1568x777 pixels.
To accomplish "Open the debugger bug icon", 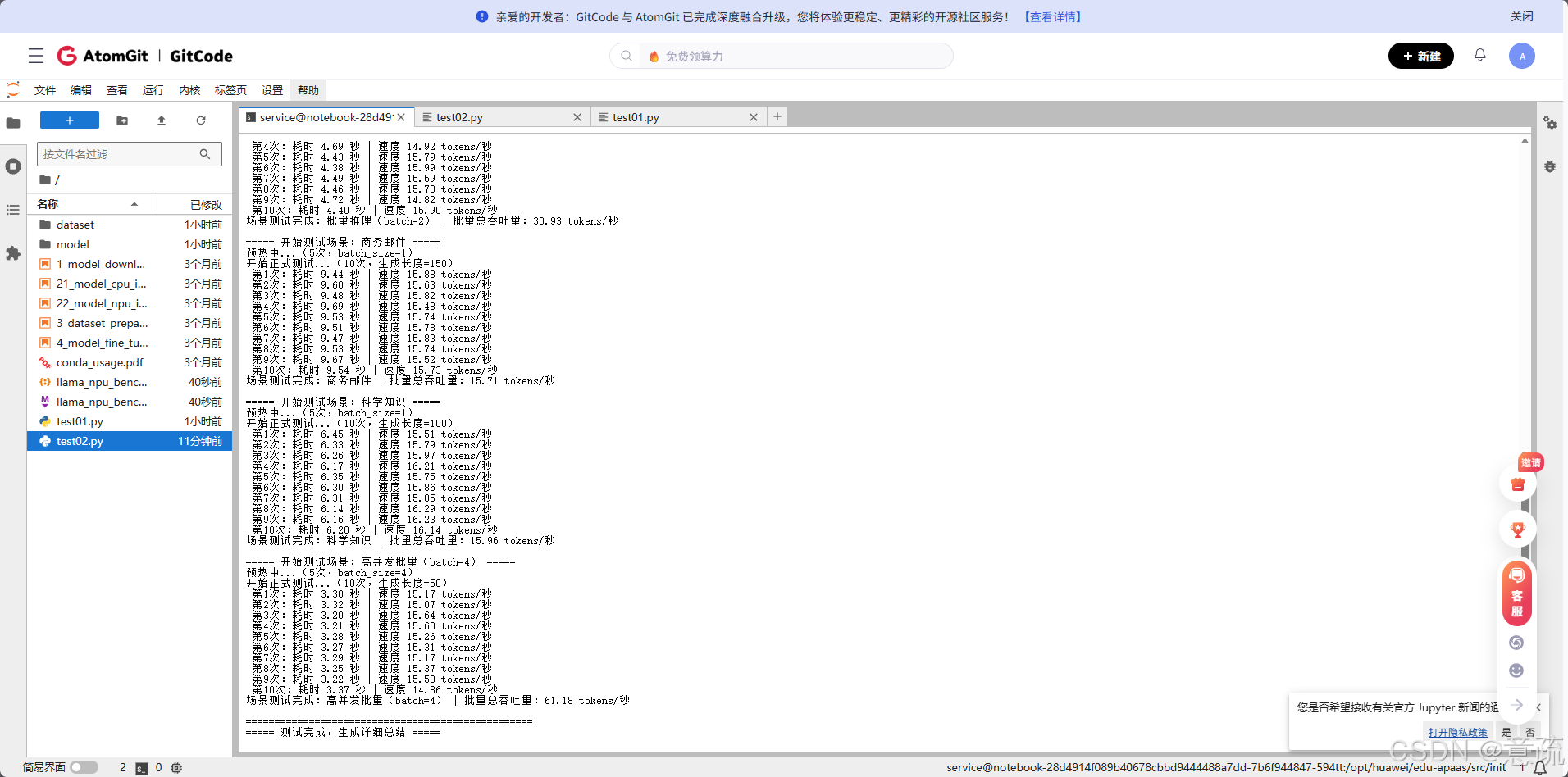I will tap(1550, 166).
